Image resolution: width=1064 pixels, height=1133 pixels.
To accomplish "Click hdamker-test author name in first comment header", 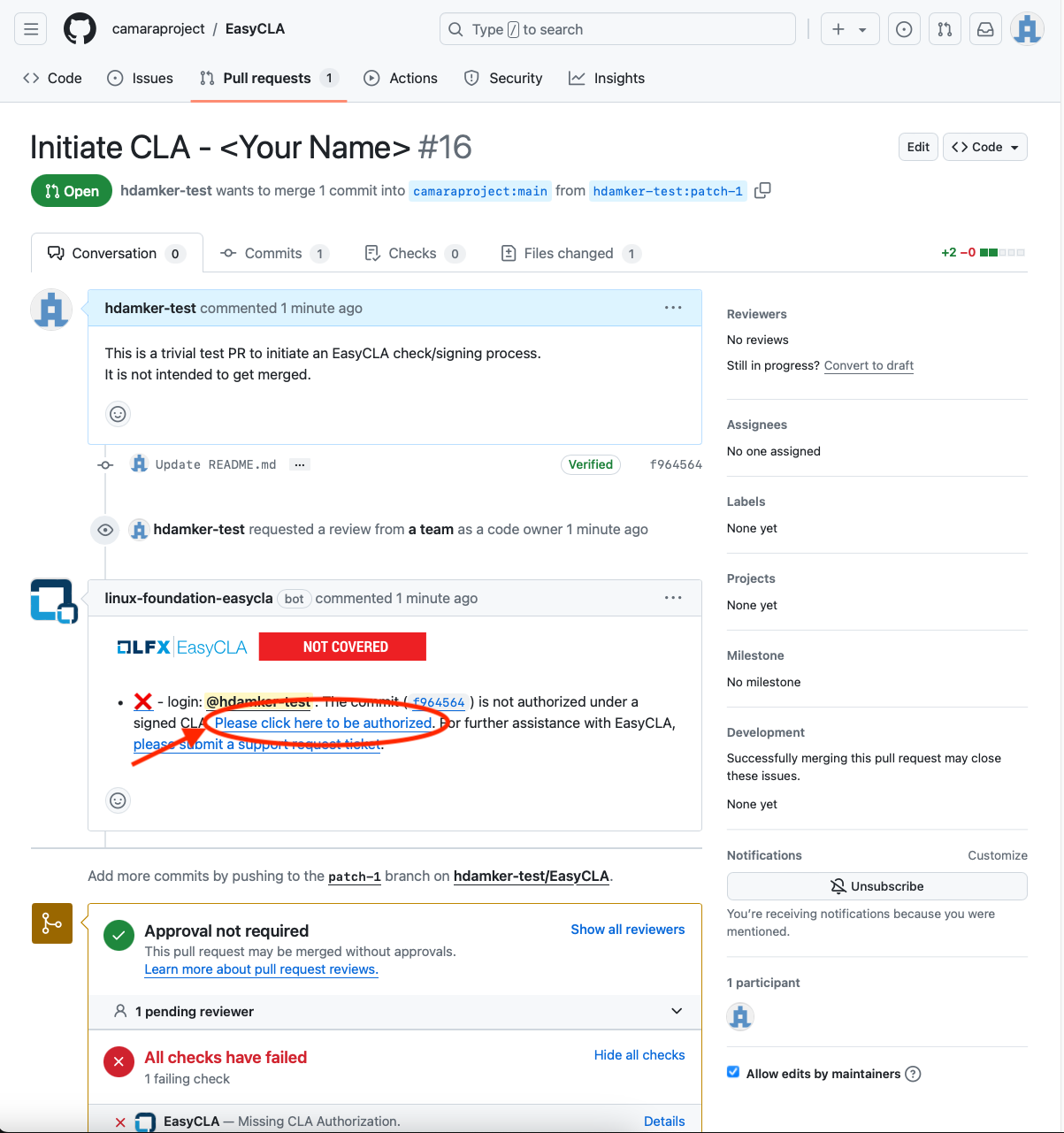I will click(x=150, y=308).
